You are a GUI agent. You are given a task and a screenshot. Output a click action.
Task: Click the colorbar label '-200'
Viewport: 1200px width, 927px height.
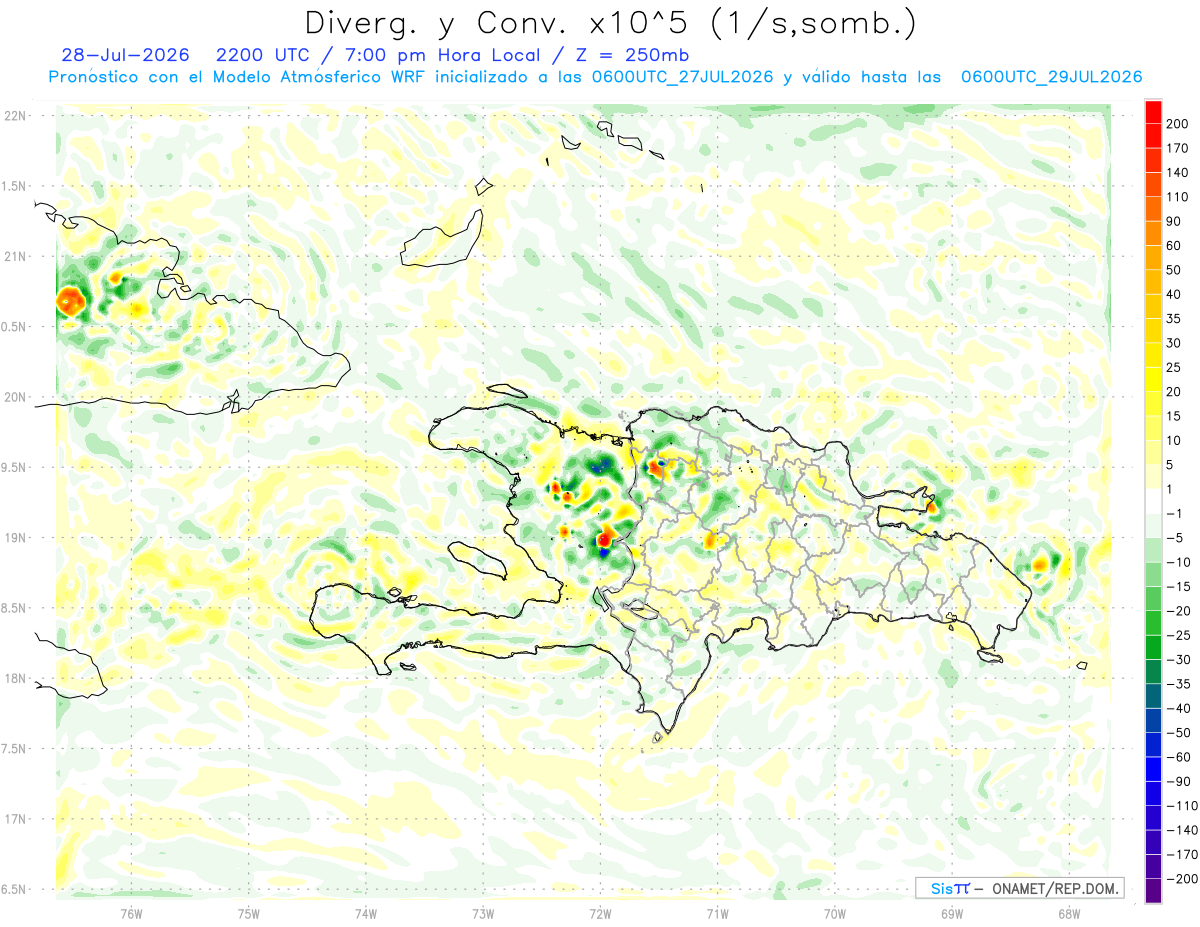coord(1181,879)
